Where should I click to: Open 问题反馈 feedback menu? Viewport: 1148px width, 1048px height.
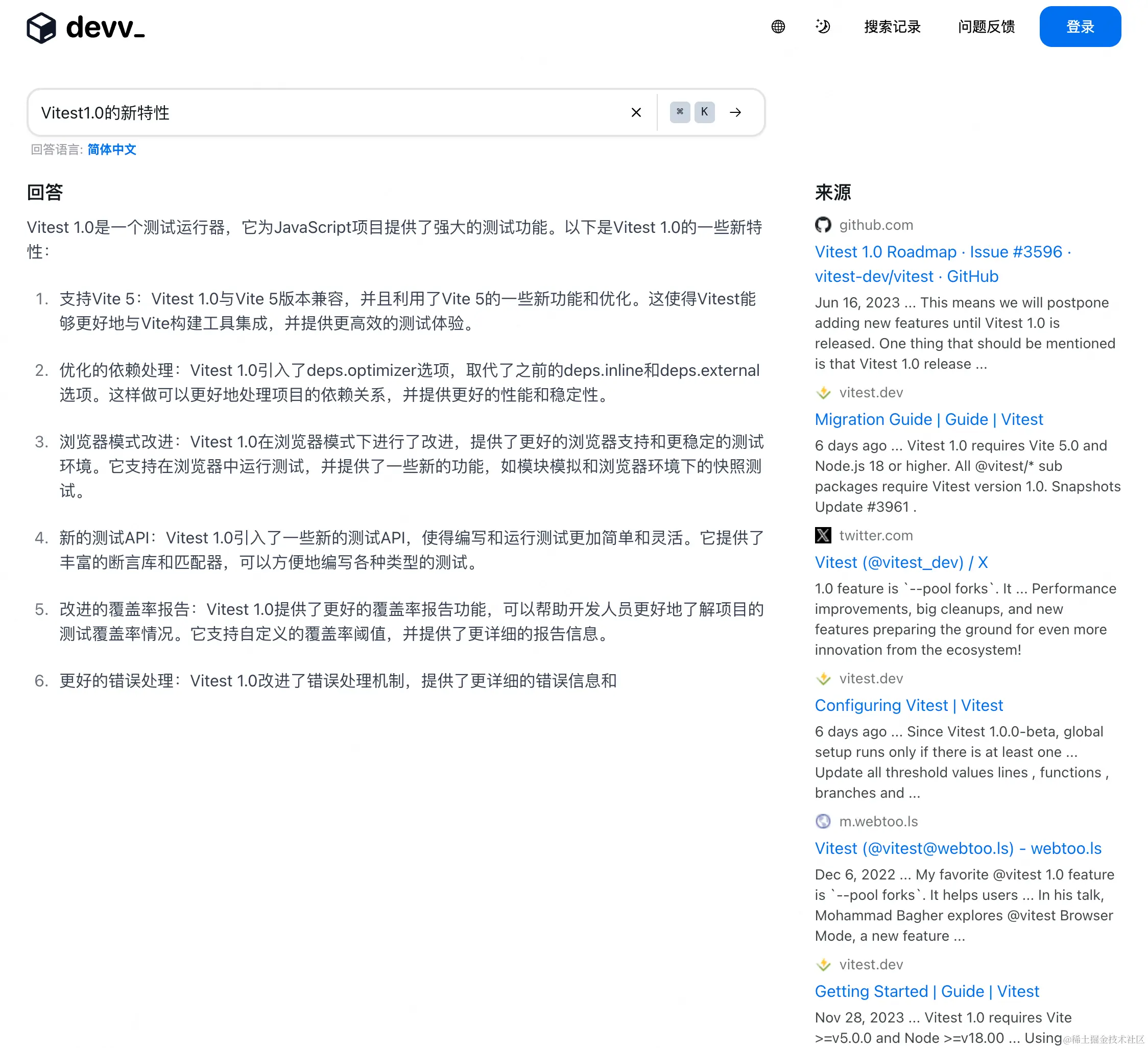click(986, 27)
